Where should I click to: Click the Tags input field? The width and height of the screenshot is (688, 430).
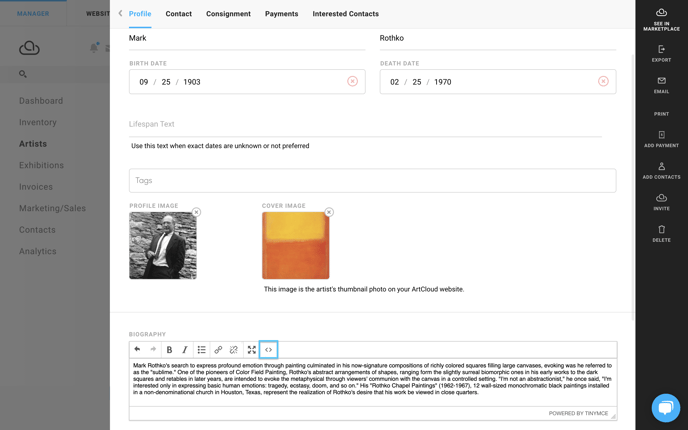click(x=373, y=180)
